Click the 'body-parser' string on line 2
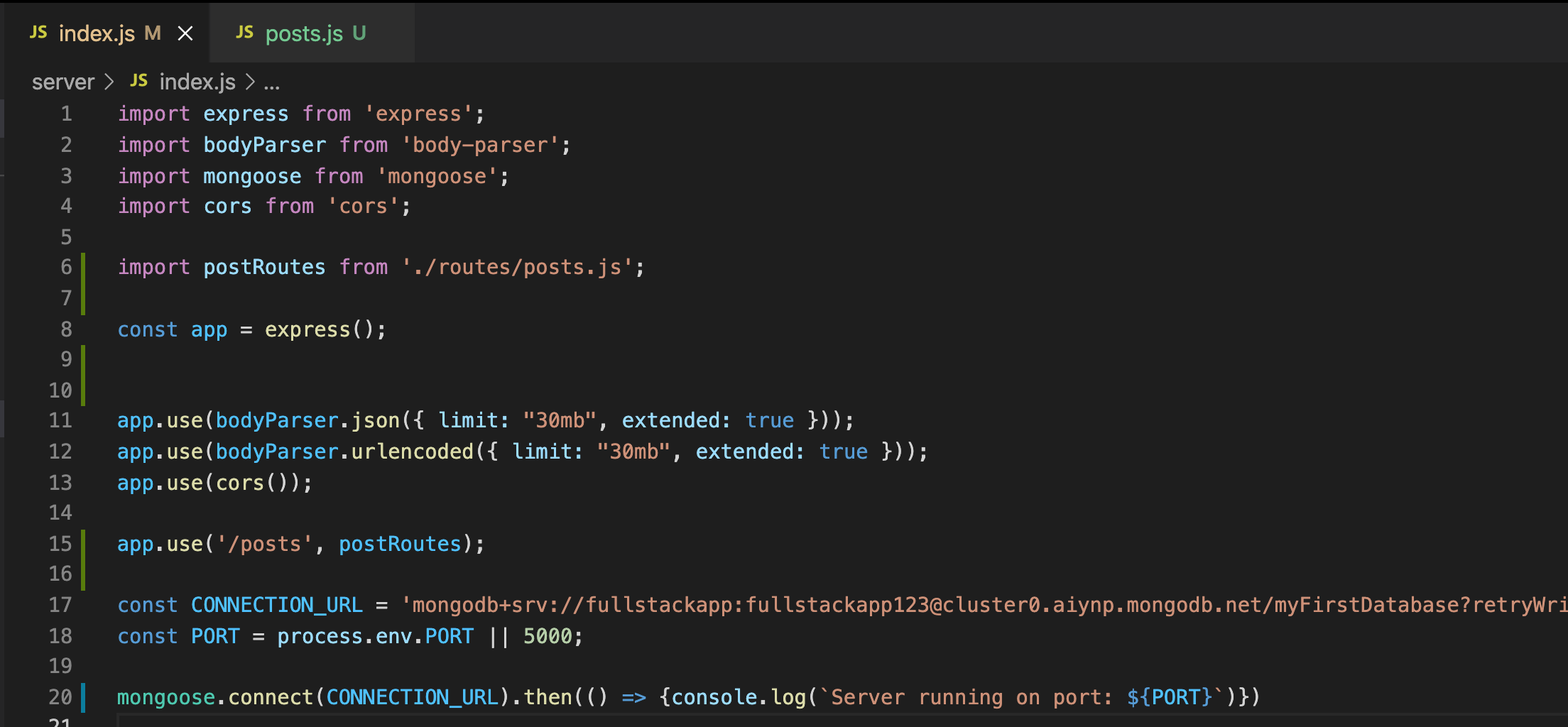The width and height of the screenshot is (1568, 727). (480, 145)
